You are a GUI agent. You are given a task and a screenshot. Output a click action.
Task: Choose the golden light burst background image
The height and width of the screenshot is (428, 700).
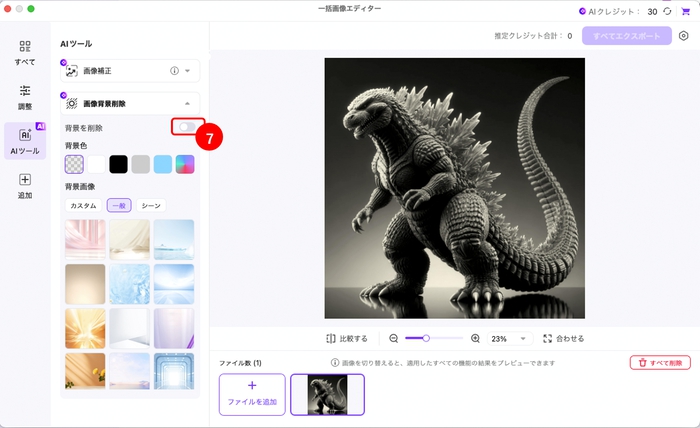click(x=85, y=328)
